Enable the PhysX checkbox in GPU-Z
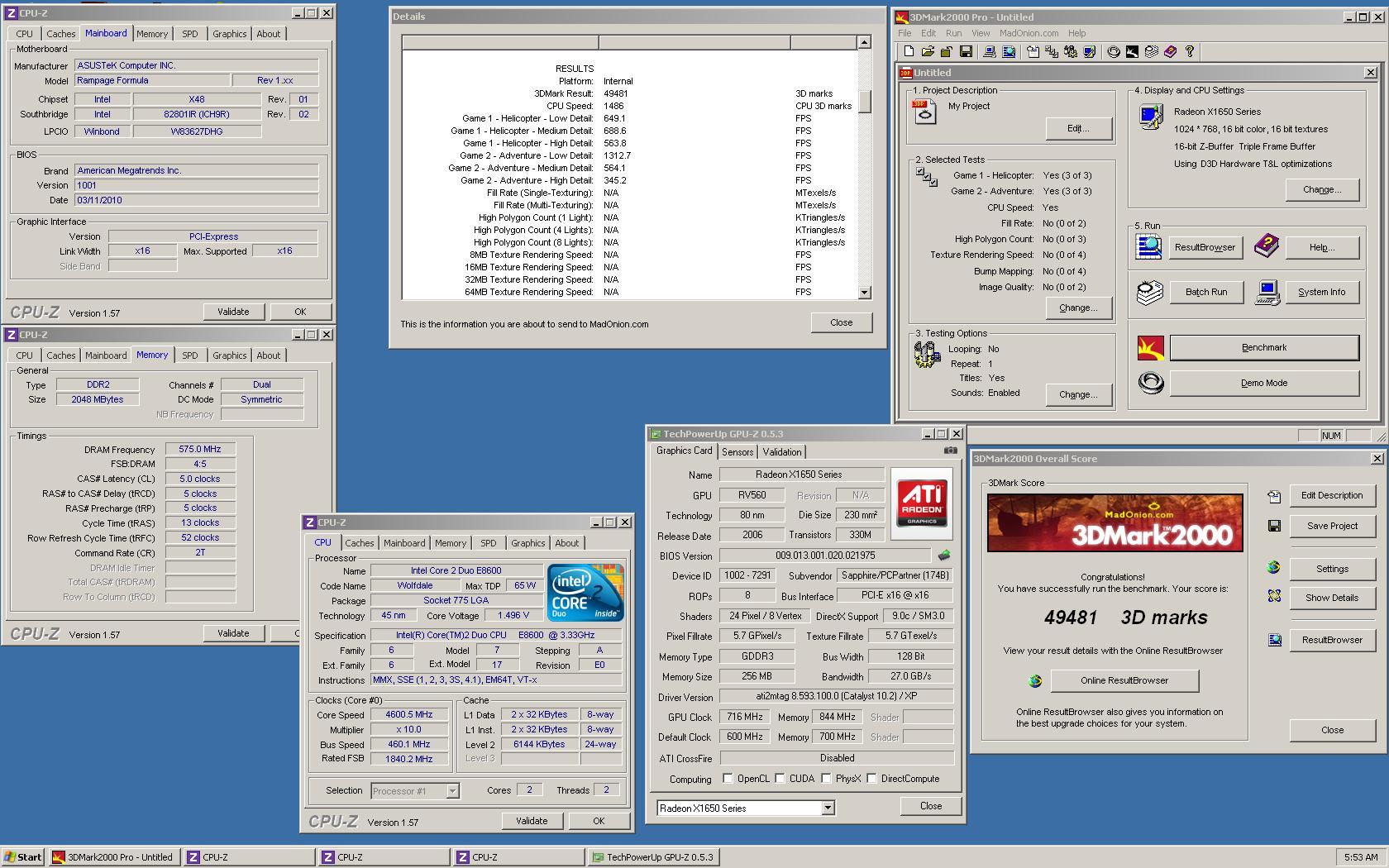This screenshot has width=1389, height=868. pos(826,779)
